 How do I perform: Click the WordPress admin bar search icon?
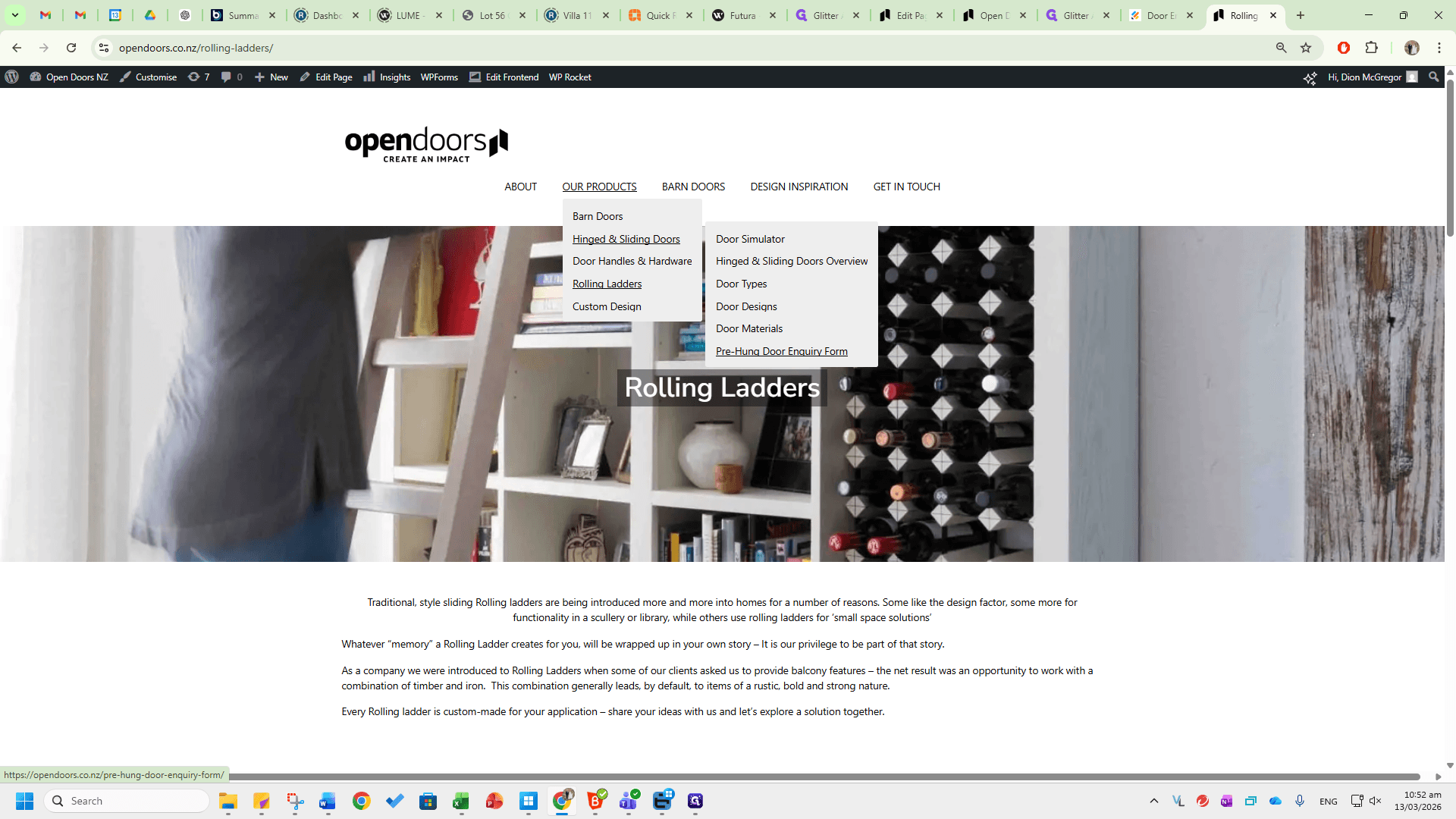coord(1433,77)
